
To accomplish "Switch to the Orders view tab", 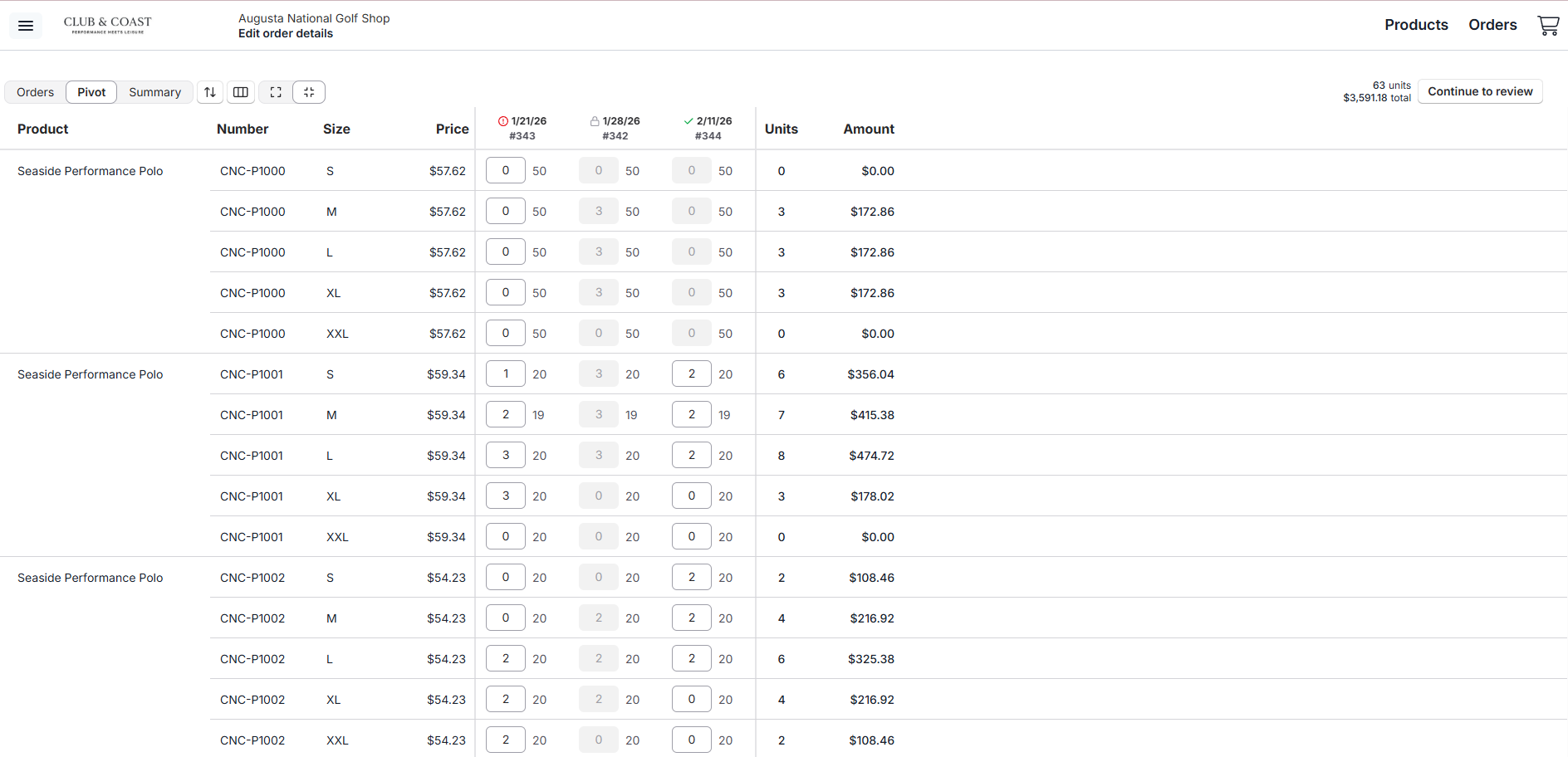I will (35, 92).
